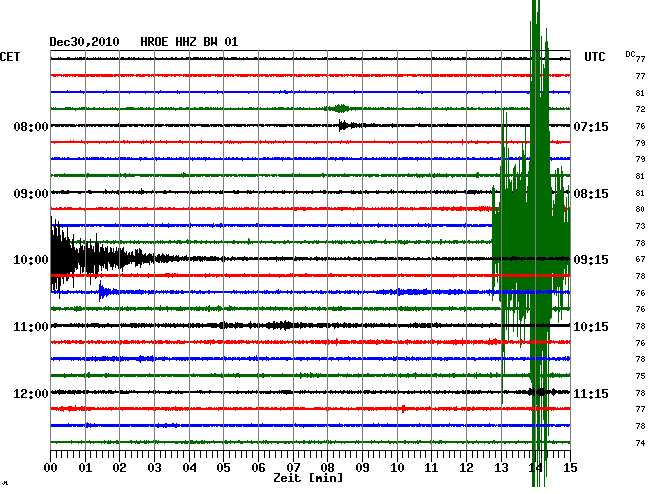Select the DC value 73

click(x=640, y=226)
